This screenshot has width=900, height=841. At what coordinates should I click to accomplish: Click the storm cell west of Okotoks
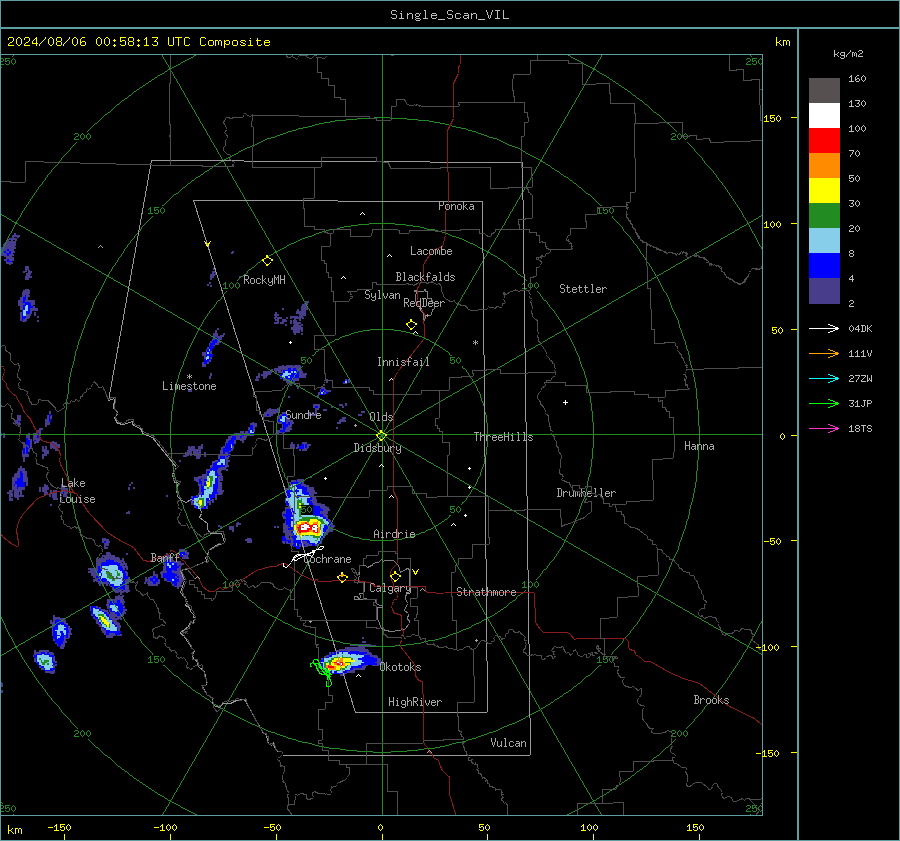click(346, 661)
